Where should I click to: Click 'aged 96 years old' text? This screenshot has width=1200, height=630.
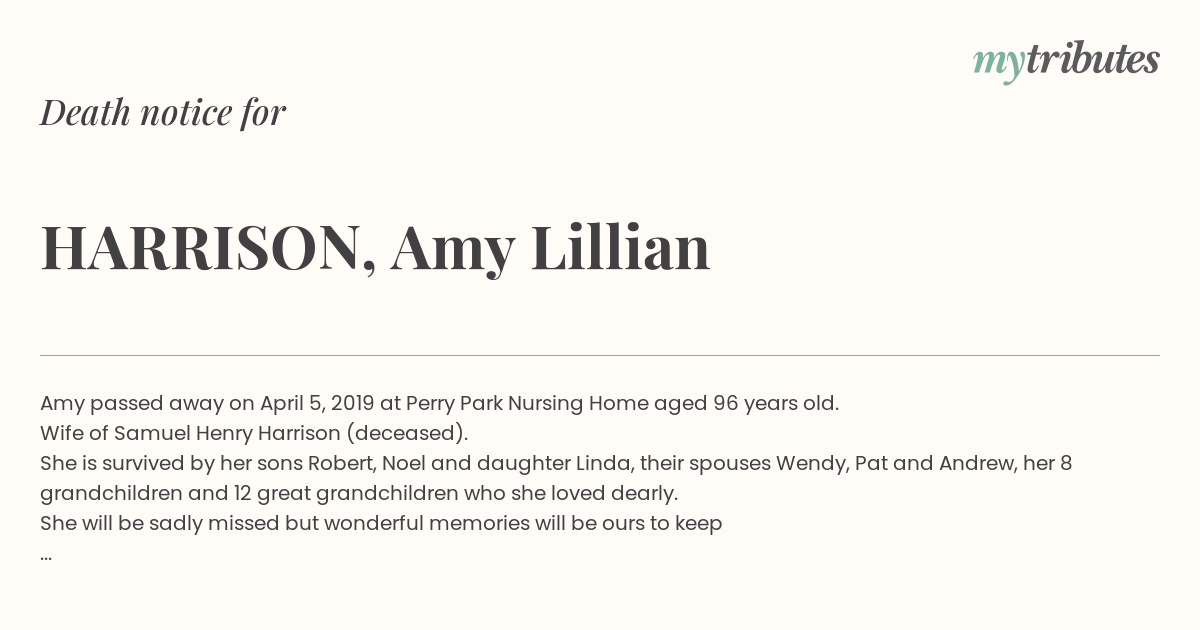click(x=746, y=404)
